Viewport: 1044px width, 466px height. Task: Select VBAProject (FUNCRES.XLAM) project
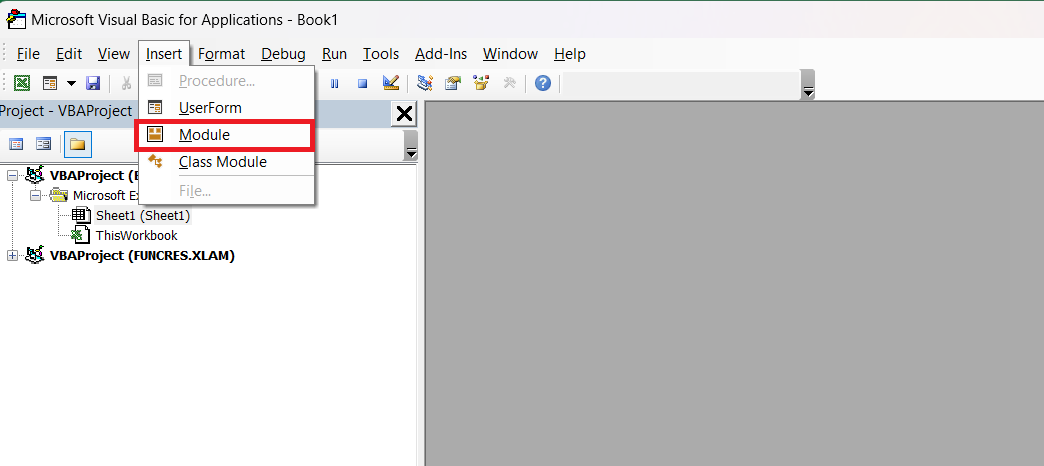(x=142, y=256)
